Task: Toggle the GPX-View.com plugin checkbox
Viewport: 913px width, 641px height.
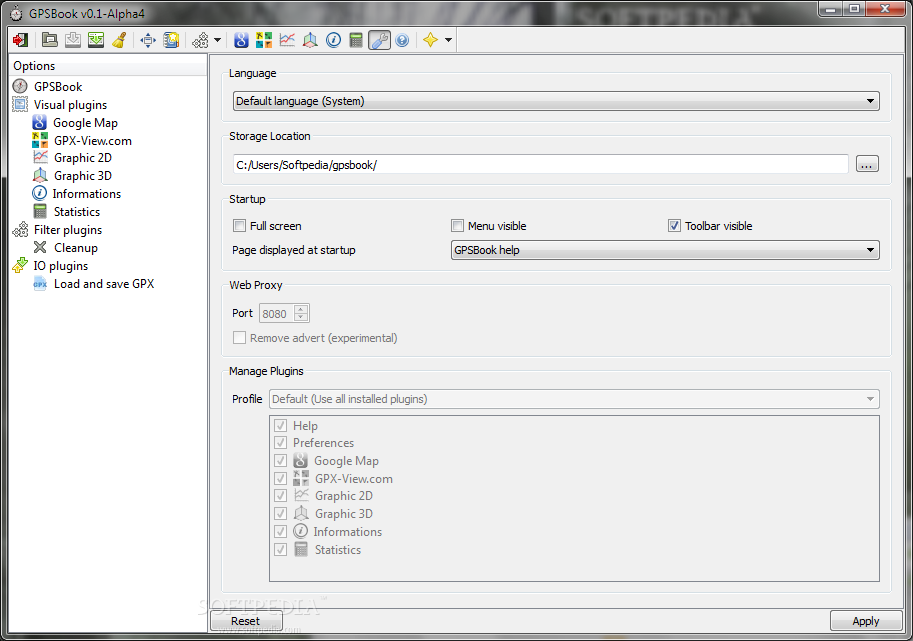Action: (x=281, y=479)
